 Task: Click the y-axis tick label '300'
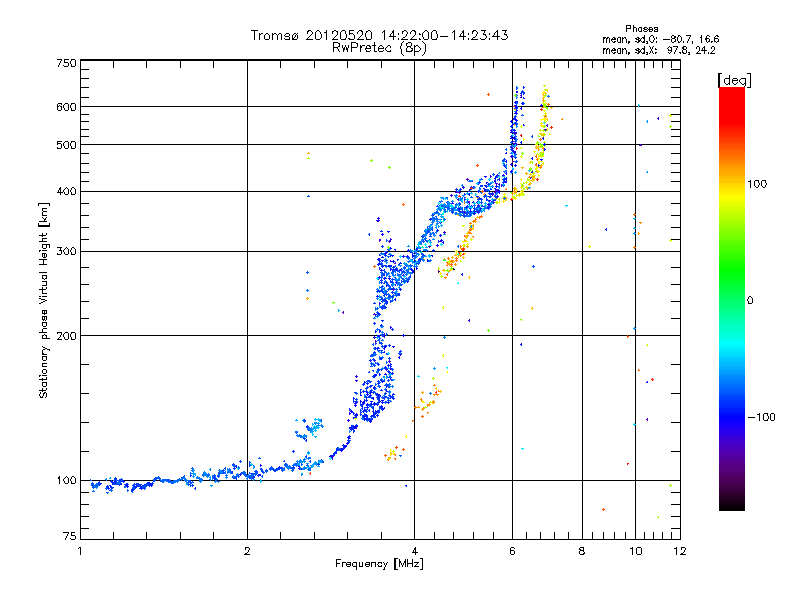[x=66, y=252]
